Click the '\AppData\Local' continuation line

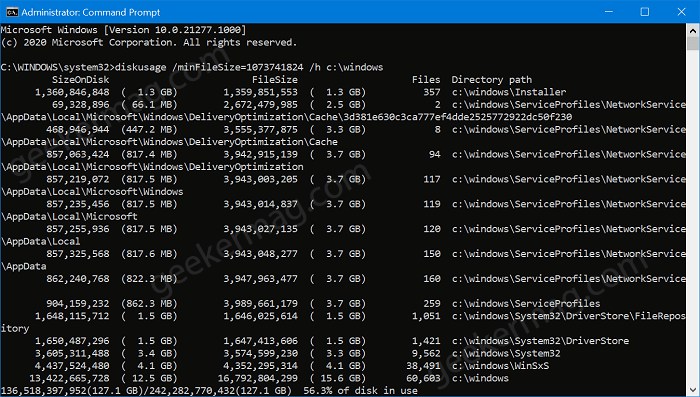[41, 242]
